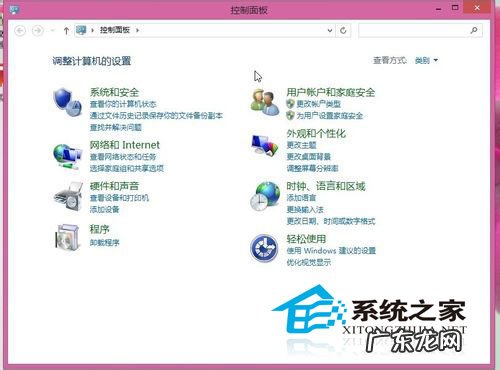Open the System and Security shield icon

click(68, 102)
